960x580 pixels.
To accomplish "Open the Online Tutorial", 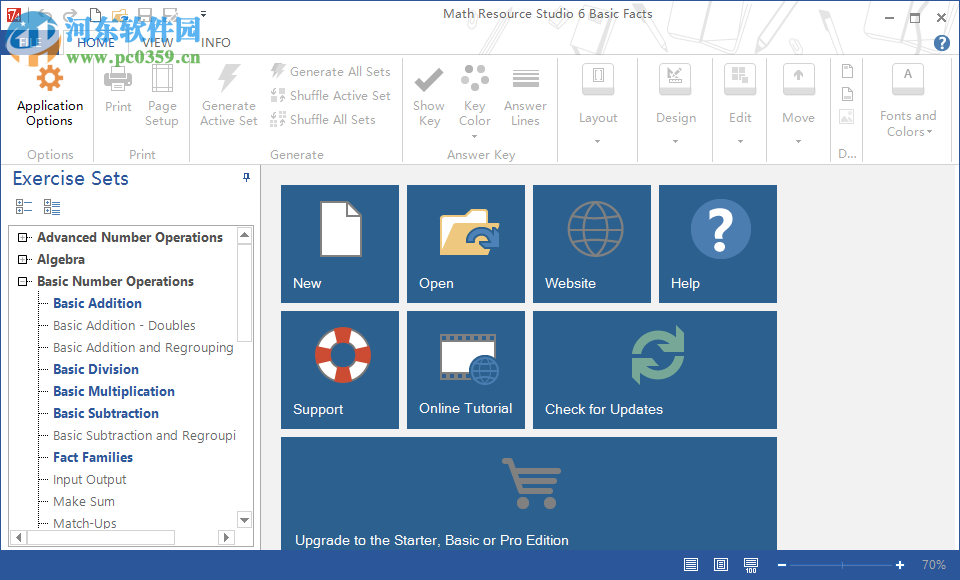I will click(x=465, y=369).
